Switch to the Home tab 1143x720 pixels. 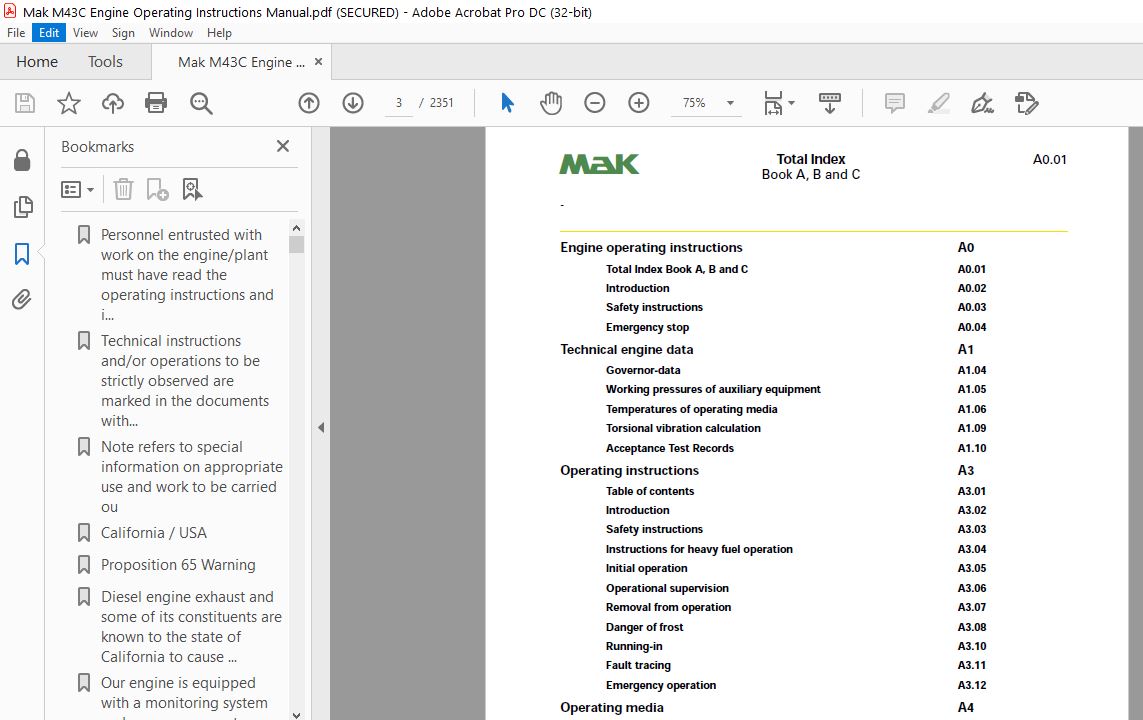coord(37,62)
